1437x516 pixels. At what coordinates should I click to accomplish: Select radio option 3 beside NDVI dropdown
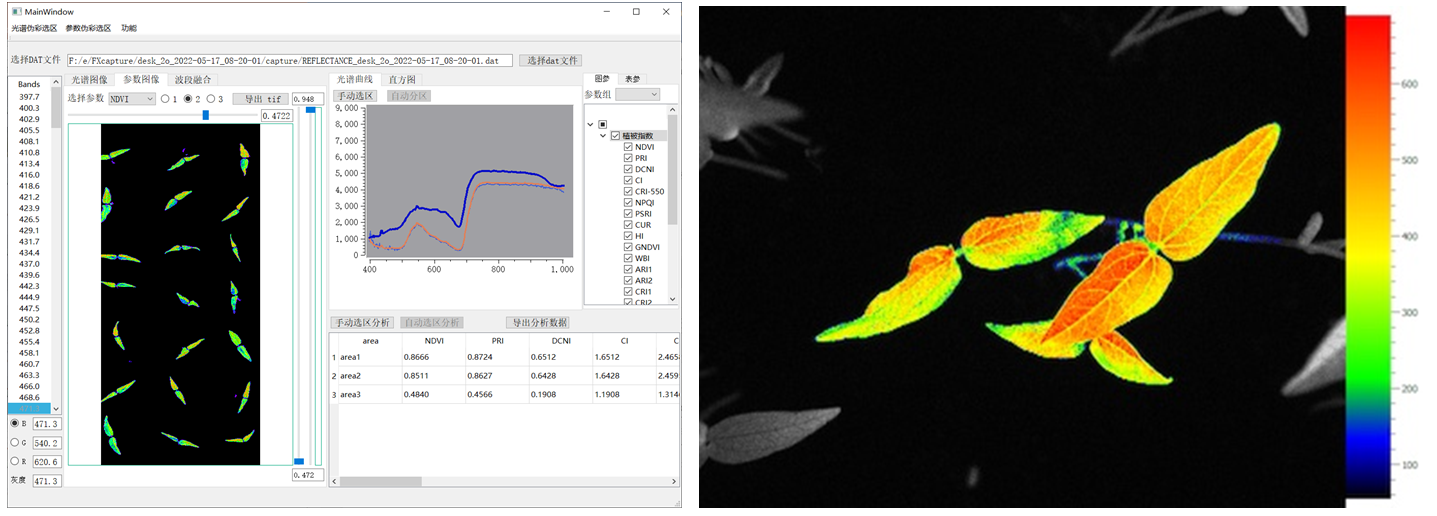point(211,99)
